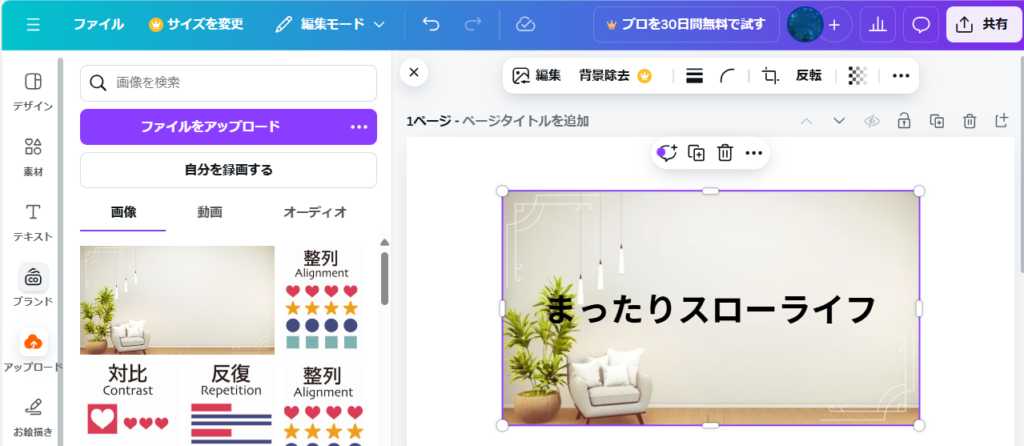Image resolution: width=1024 pixels, height=446 pixels.
Task: Open ブランド panel in sidebar
Action: tap(33, 285)
